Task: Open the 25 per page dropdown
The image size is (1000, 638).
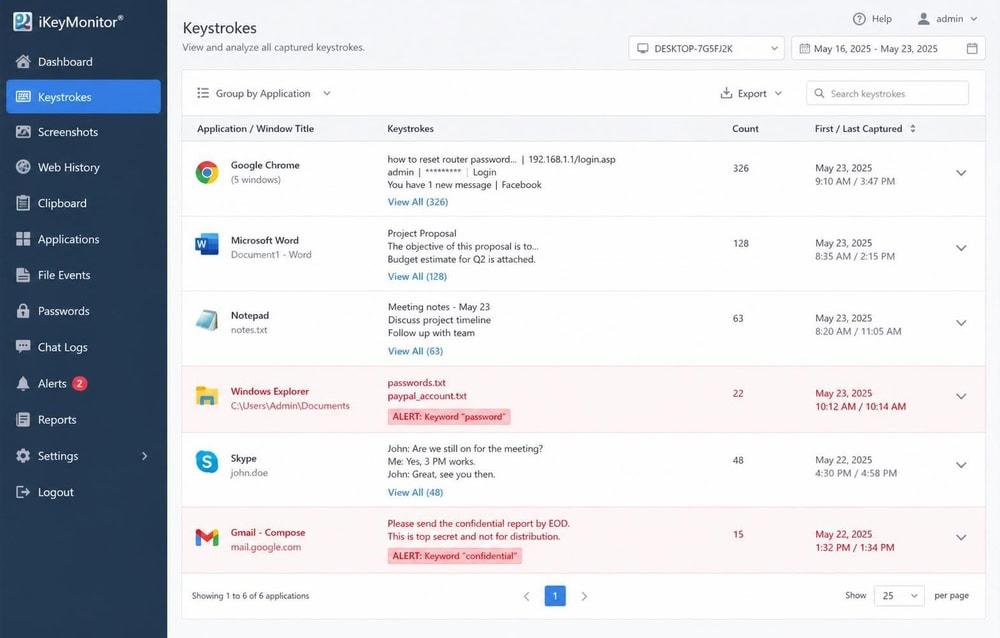Action: [899, 596]
